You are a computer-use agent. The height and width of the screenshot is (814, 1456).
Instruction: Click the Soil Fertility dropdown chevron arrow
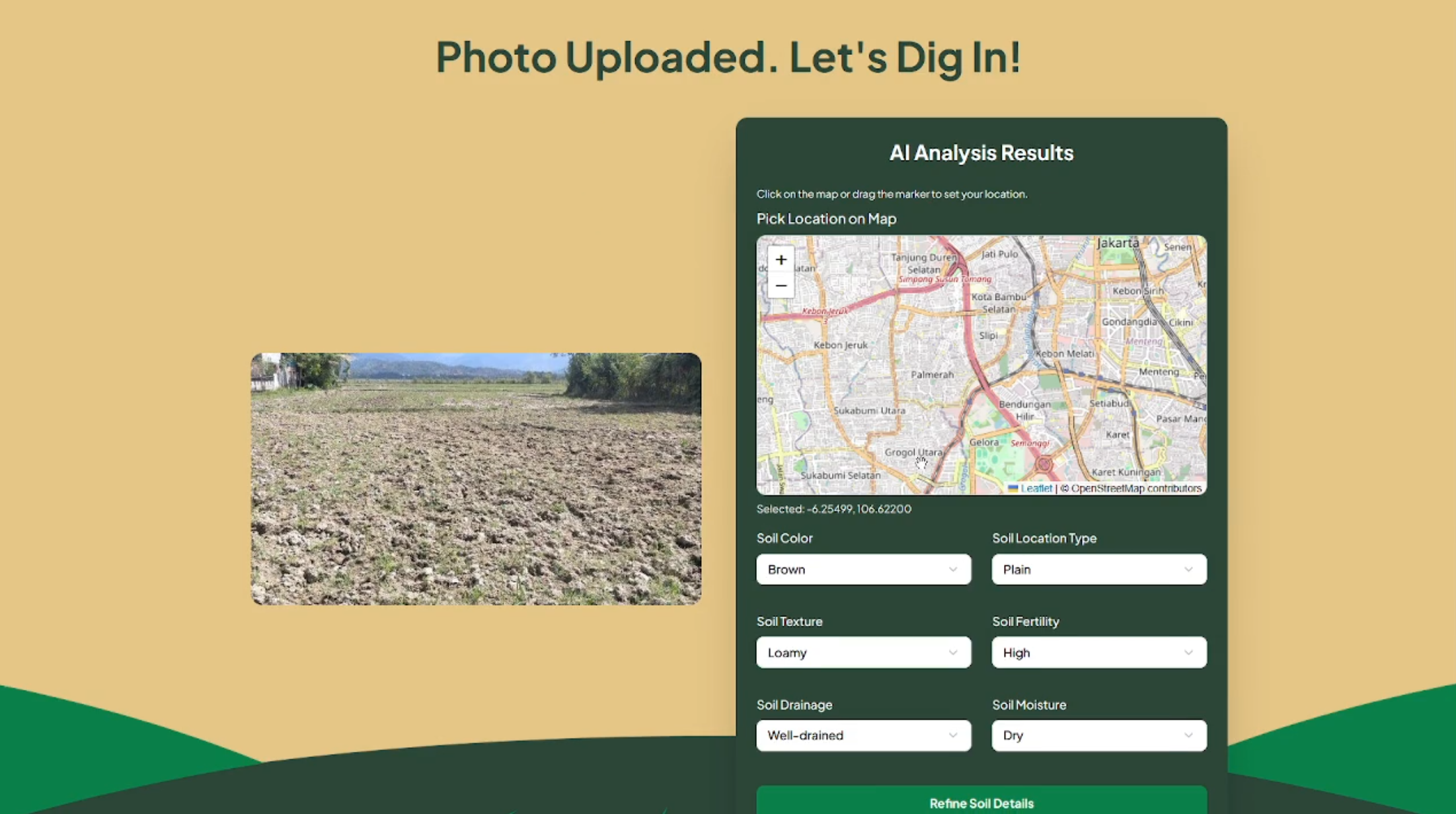(1188, 653)
